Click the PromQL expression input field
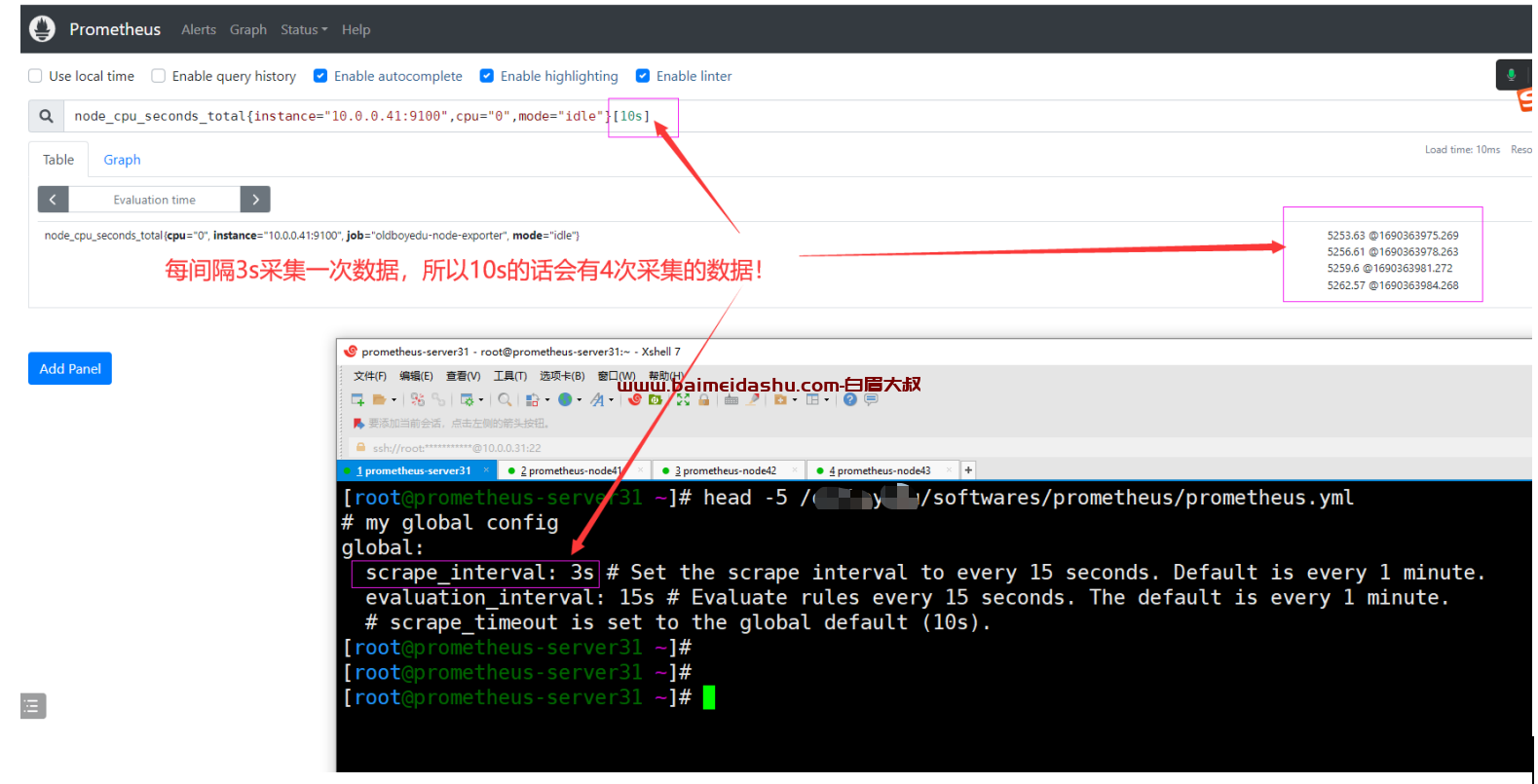 pyautogui.click(x=799, y=116)
